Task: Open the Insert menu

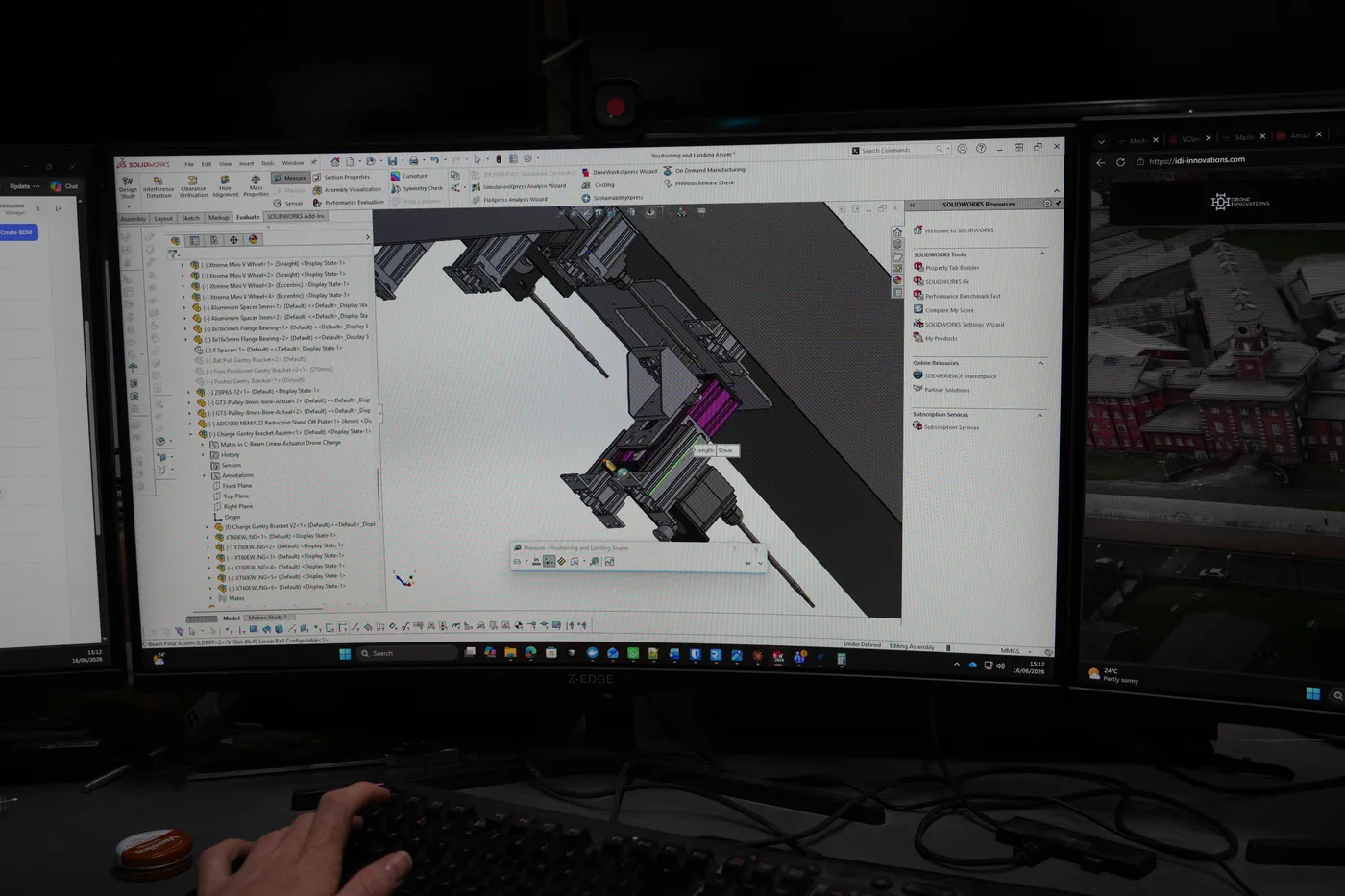Action: click(x=247, y=163)
